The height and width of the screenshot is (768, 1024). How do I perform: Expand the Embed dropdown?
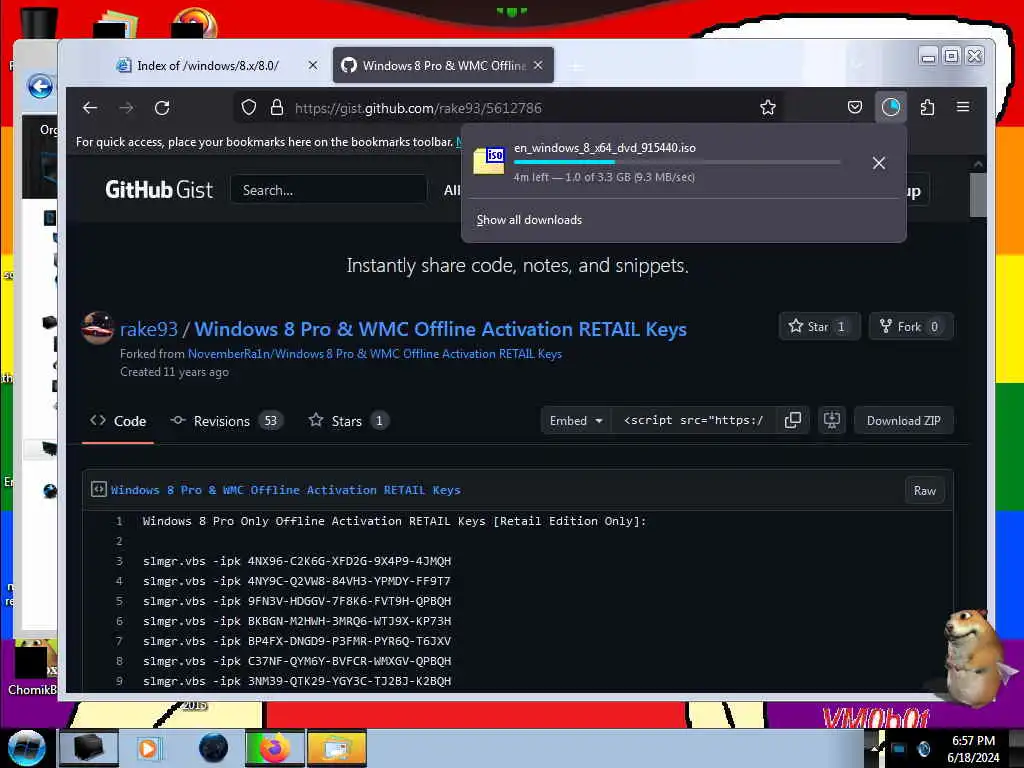pos(575,421)
